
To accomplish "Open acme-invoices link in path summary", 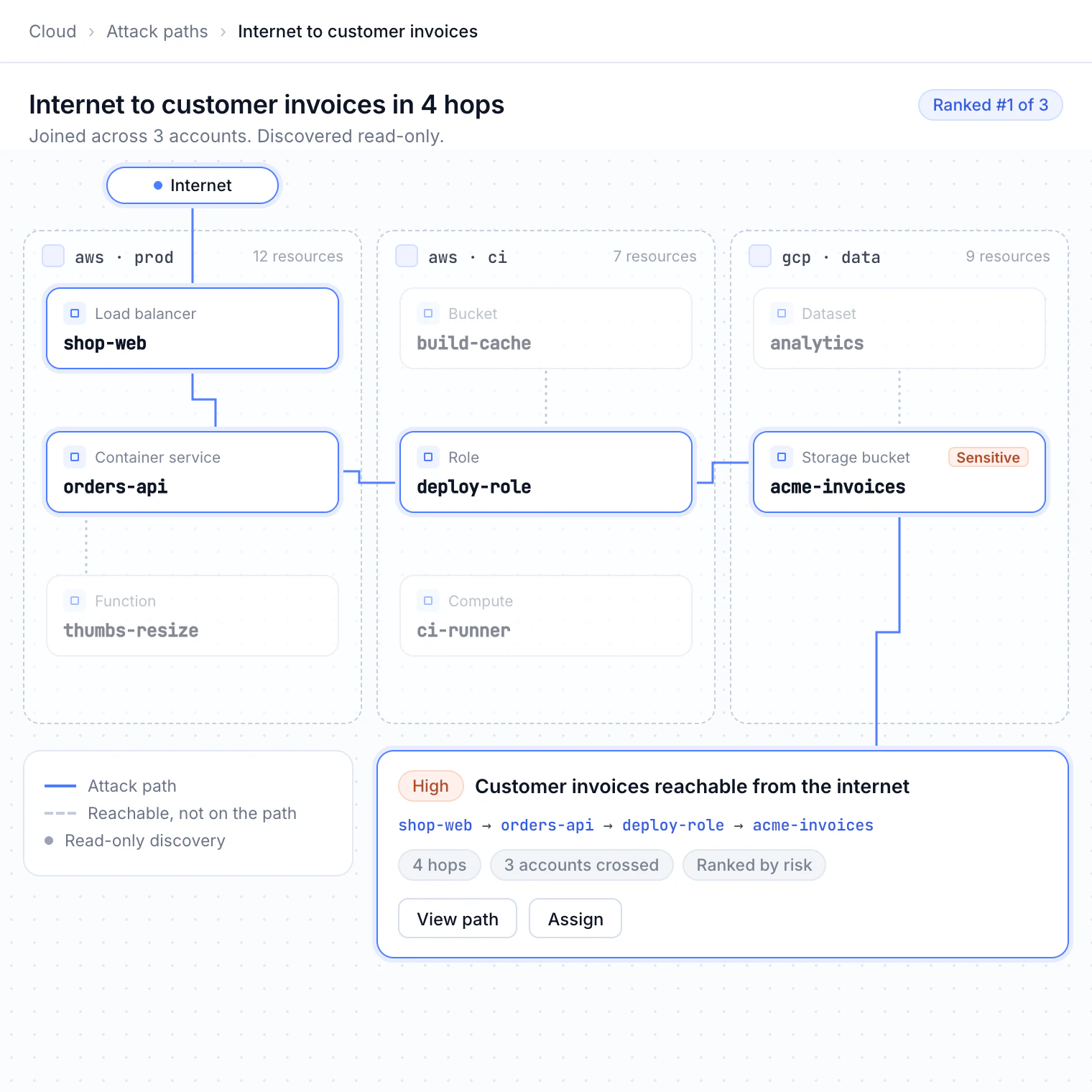I will point(813,825).
